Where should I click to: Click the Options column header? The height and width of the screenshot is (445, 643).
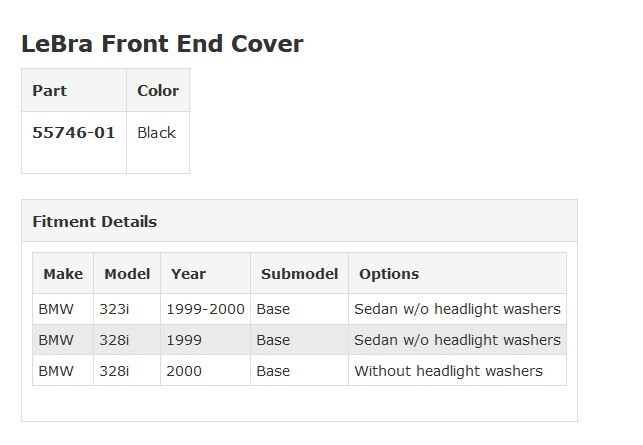[389, 273]
